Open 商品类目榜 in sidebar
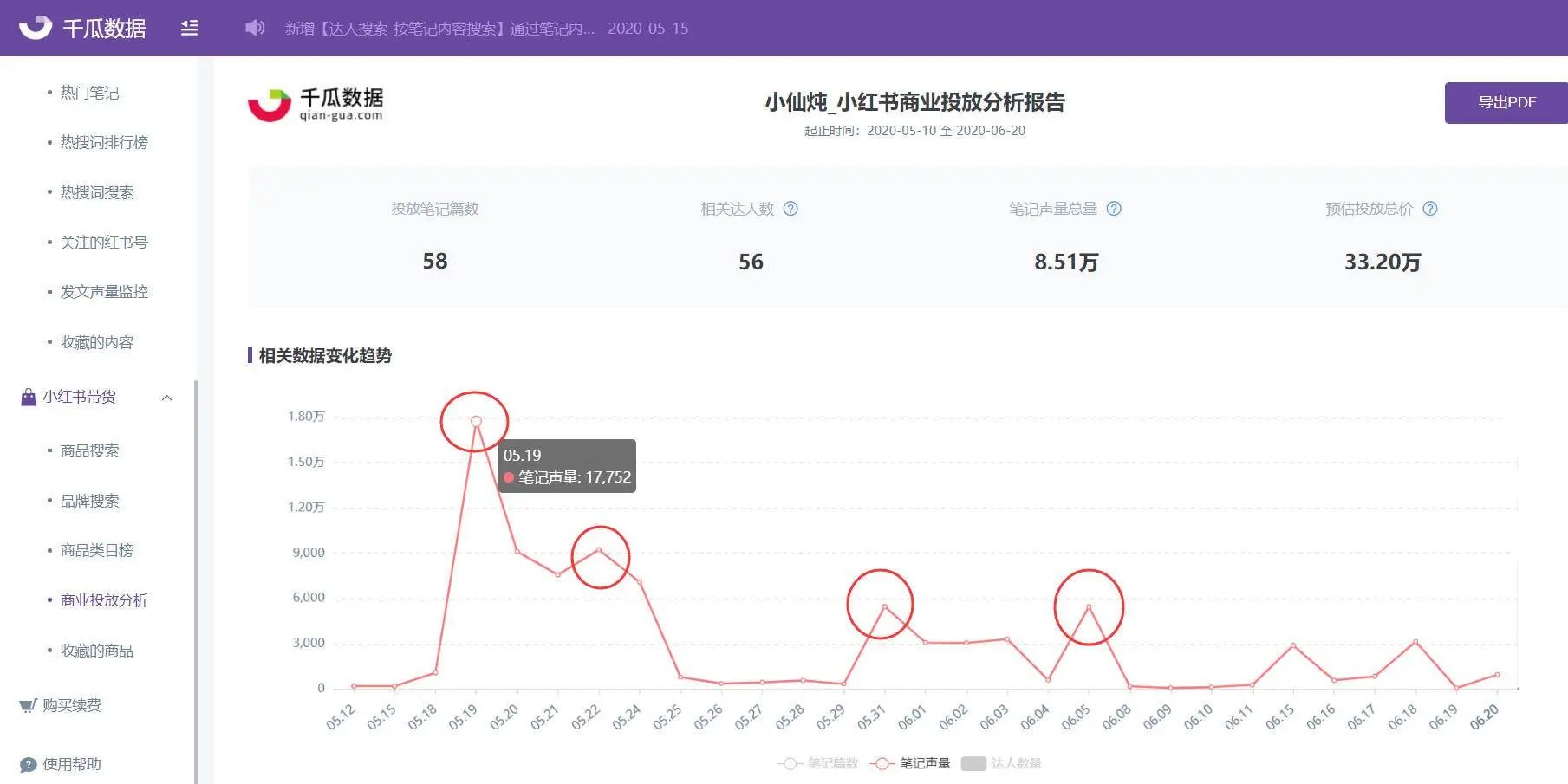This screenshot has height=784, width=1568. 97,550
